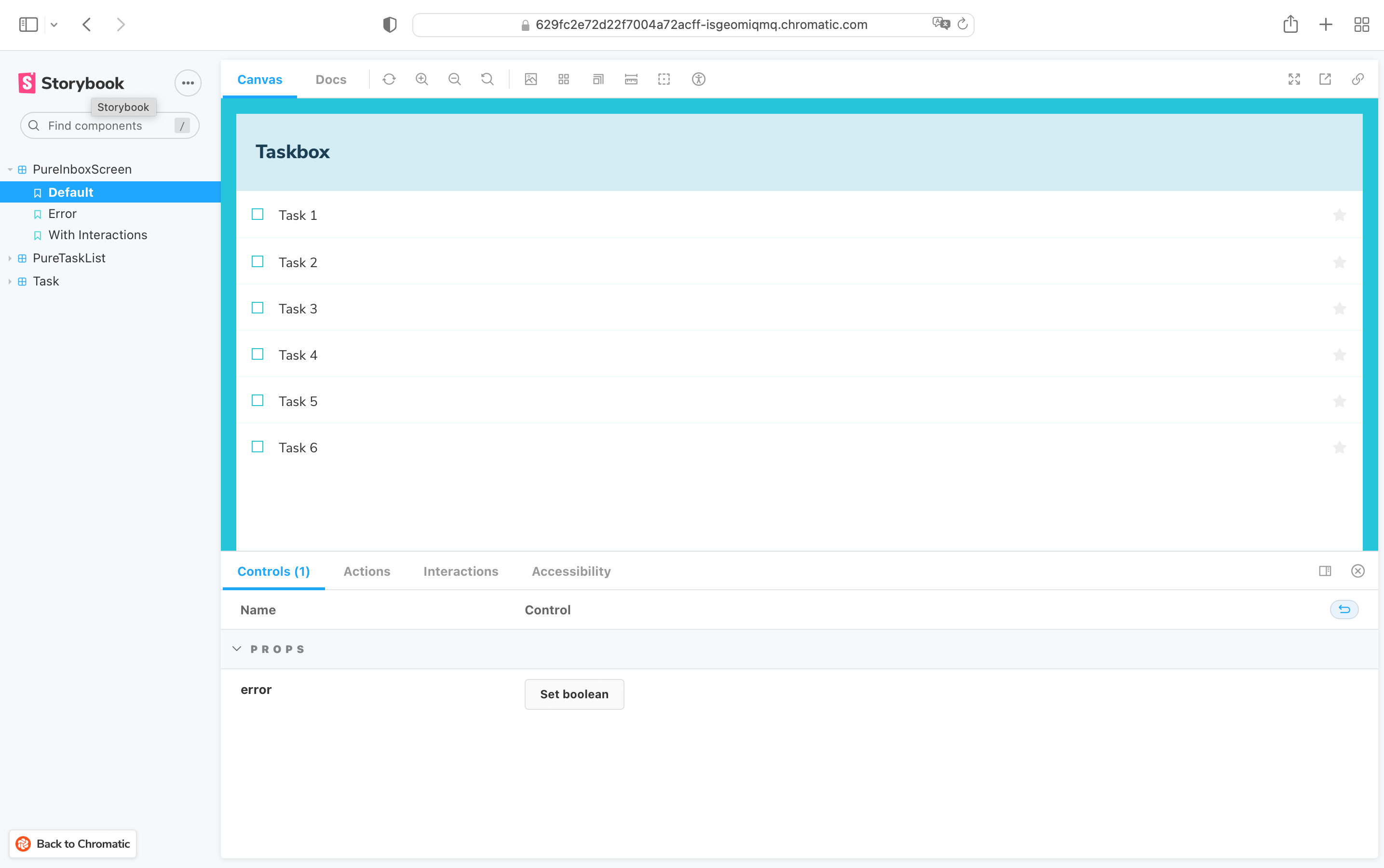Click the copy link icon in toolbar

(x=1358, y=79)
